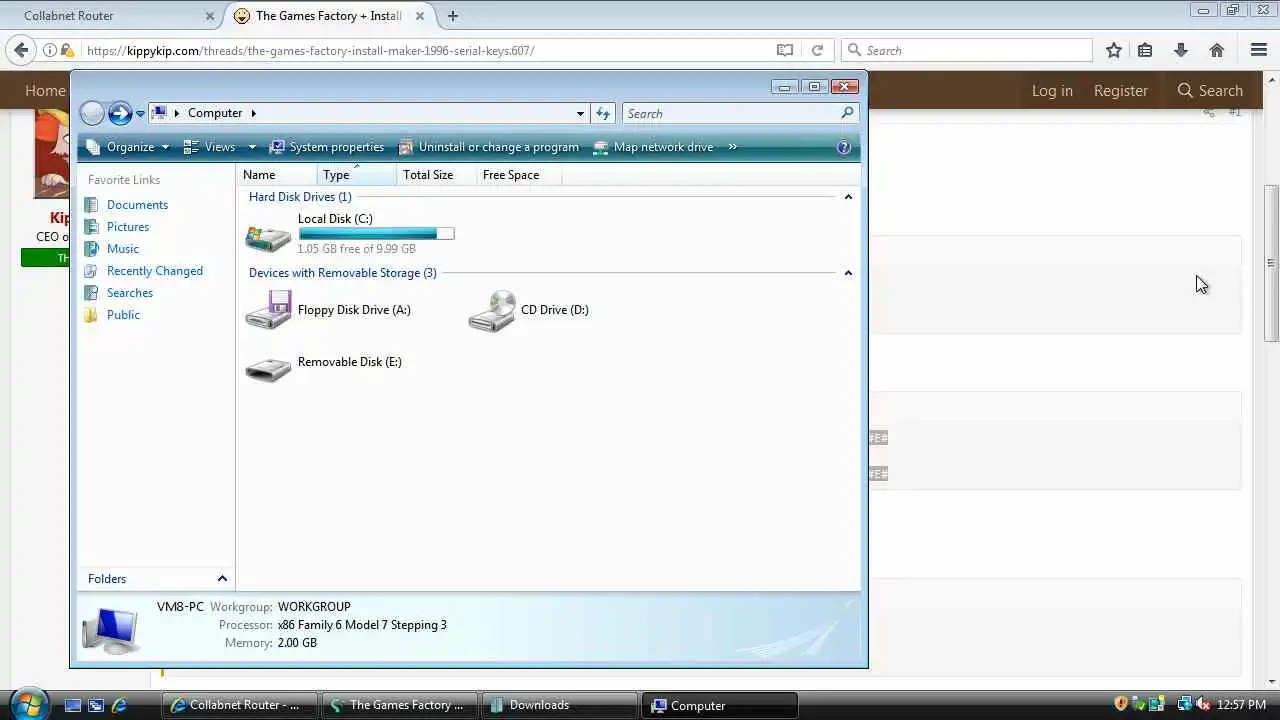Image resolution: width=1280 pixels, height=720 pixels.
Task: Open Floppy Disk Drive (A:) icon
Action: coord(268,310)
